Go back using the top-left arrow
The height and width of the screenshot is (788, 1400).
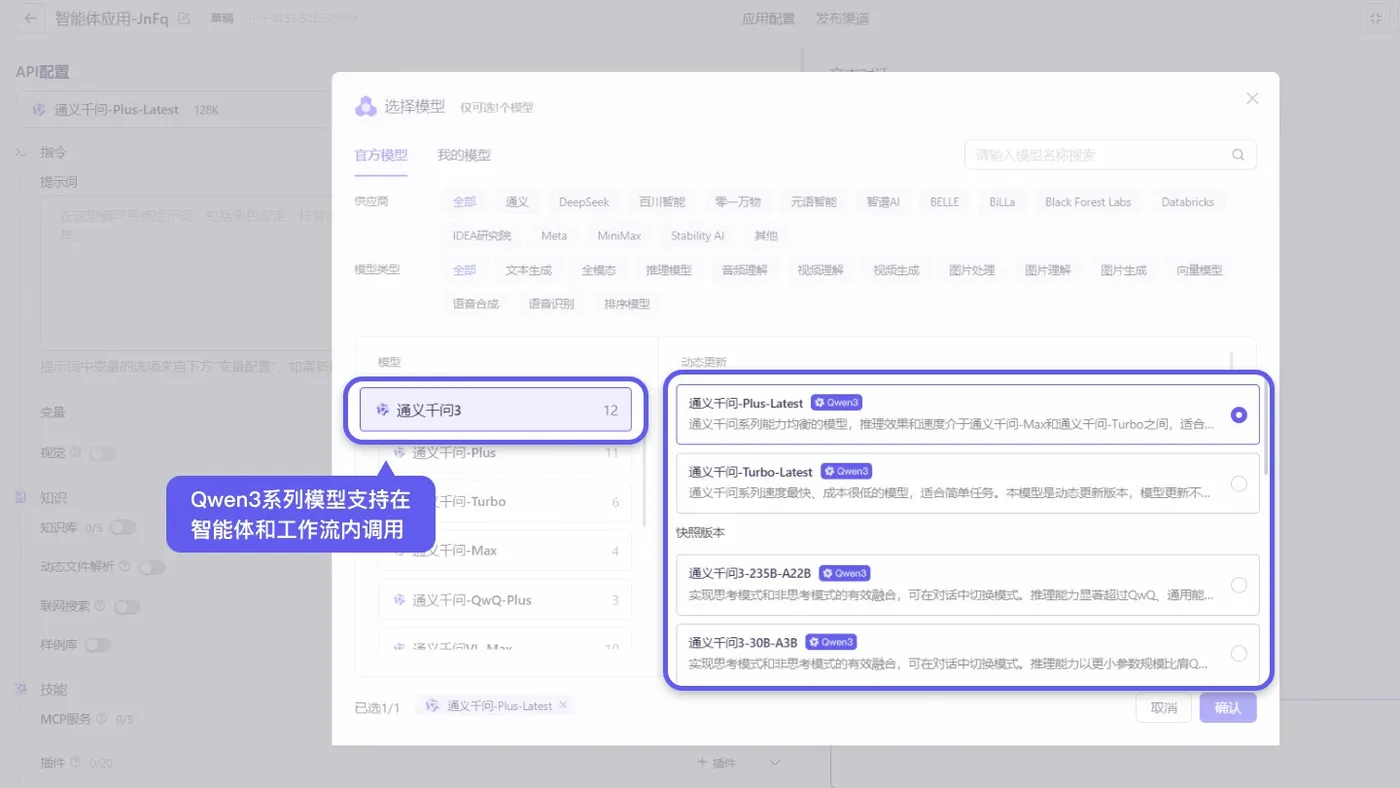pos(31,18)
